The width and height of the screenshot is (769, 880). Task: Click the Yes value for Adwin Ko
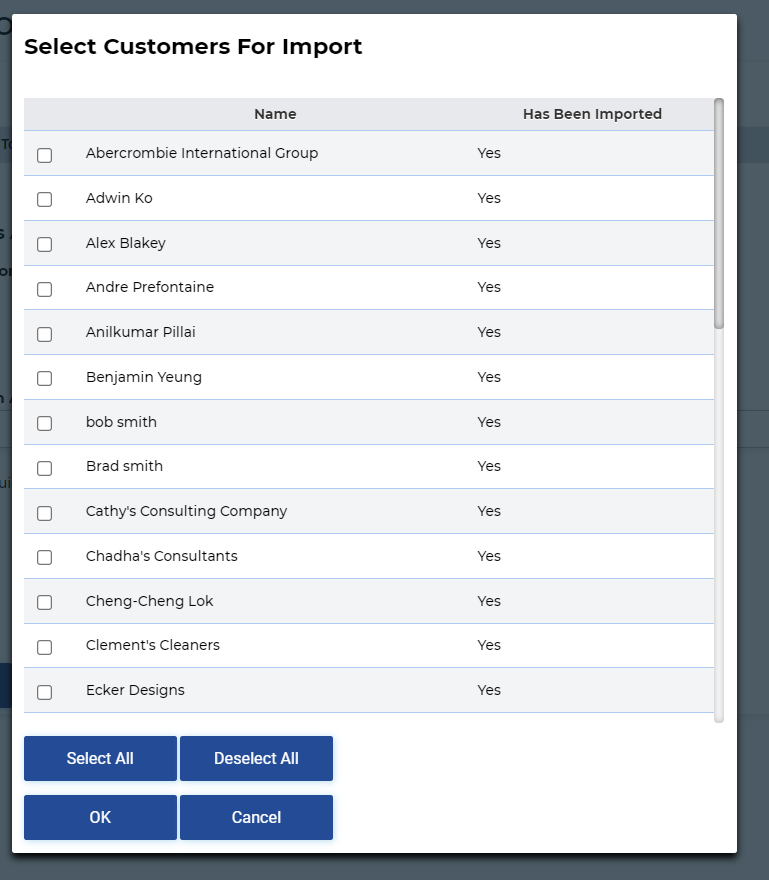[x=489, y=198]
